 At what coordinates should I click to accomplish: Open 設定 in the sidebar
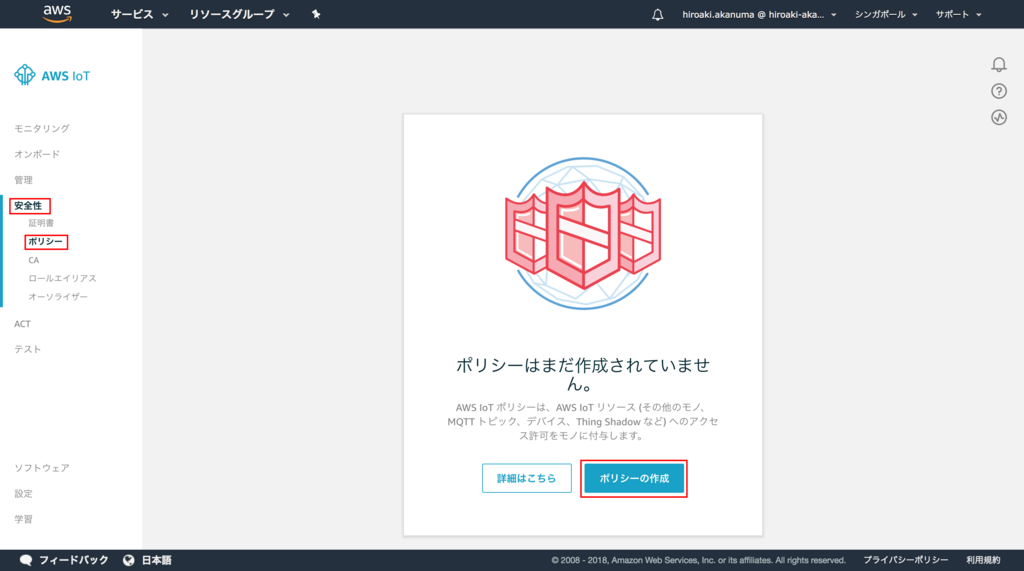click(24, 493)
